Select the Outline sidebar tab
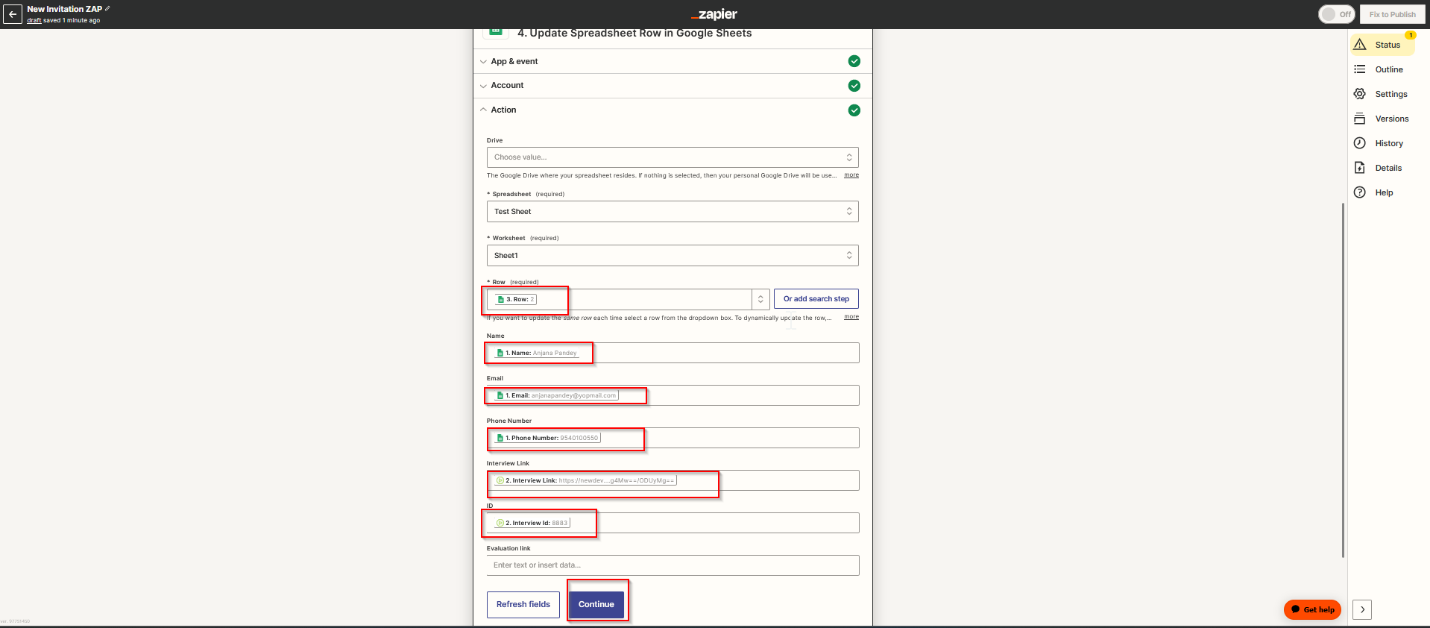Screen dimensions: 1430x628 [x=1381, y=69]
